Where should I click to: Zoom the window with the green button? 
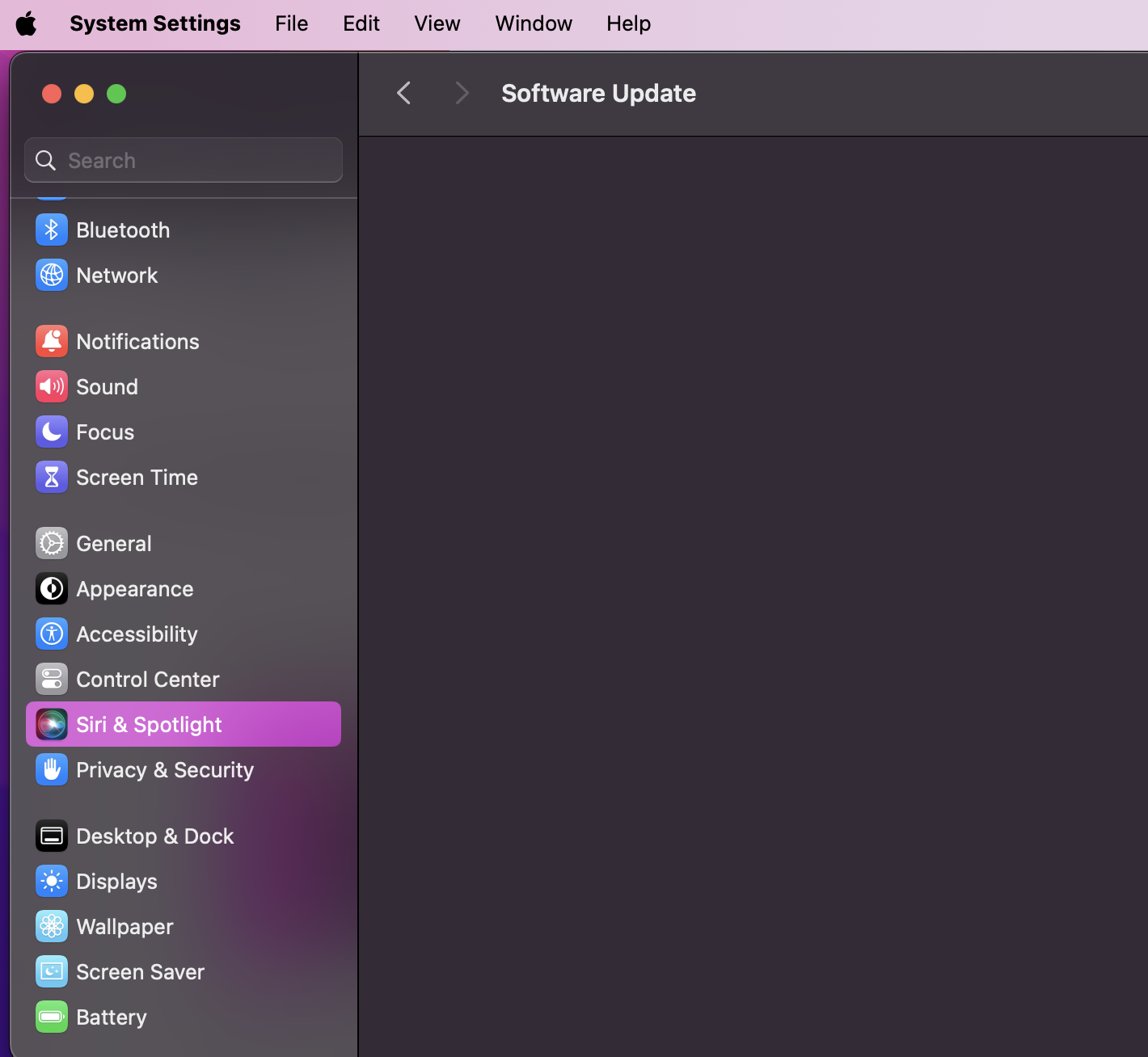116,94
